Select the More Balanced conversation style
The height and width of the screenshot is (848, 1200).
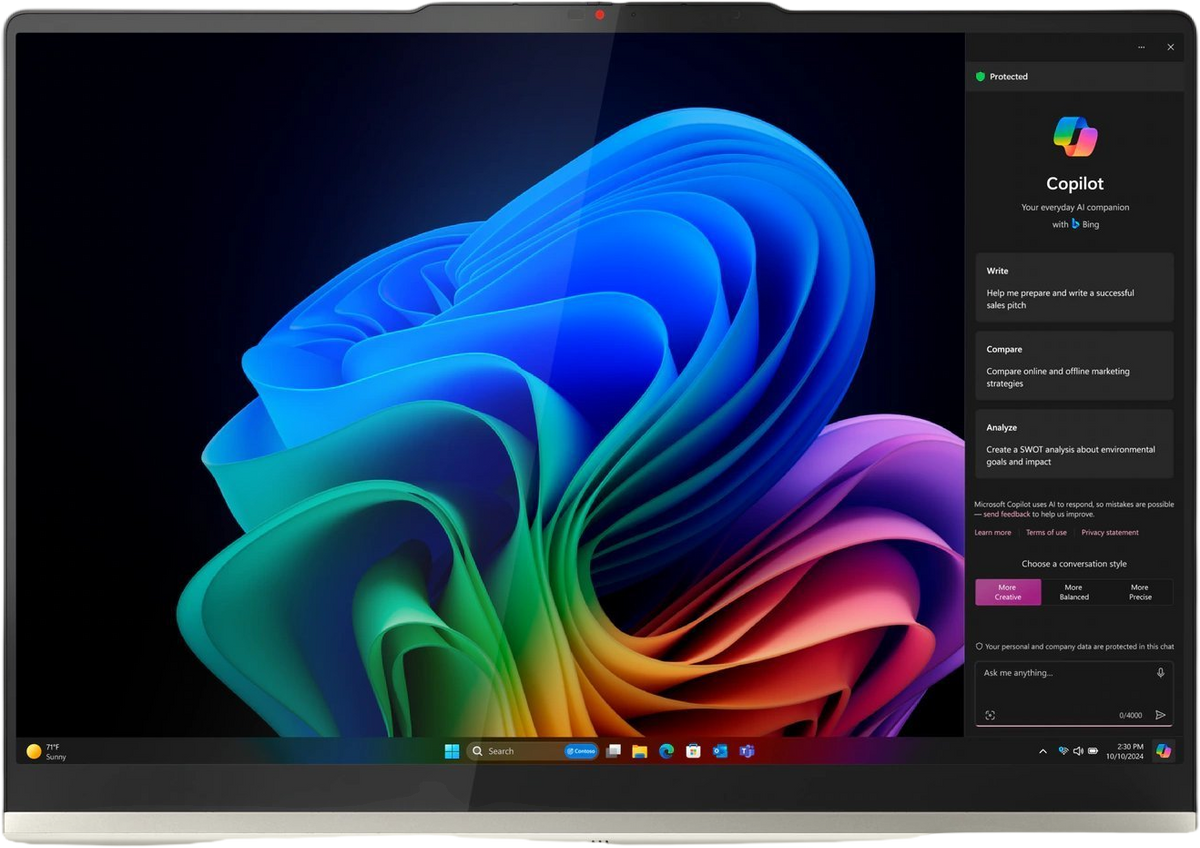pyautogui.click(x=1074, y=592)
